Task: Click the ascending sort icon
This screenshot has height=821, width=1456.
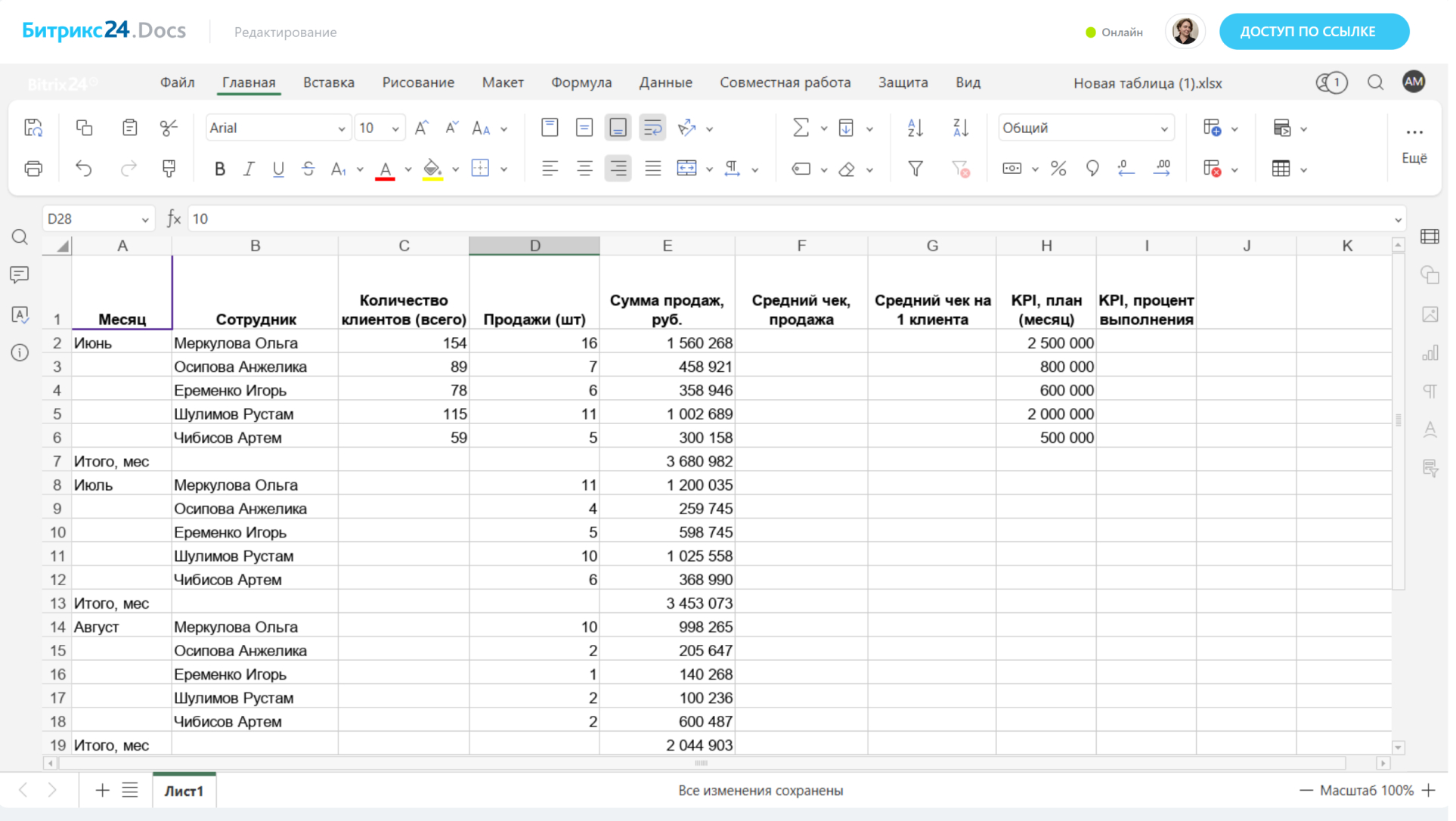Action: coord(915,128)
